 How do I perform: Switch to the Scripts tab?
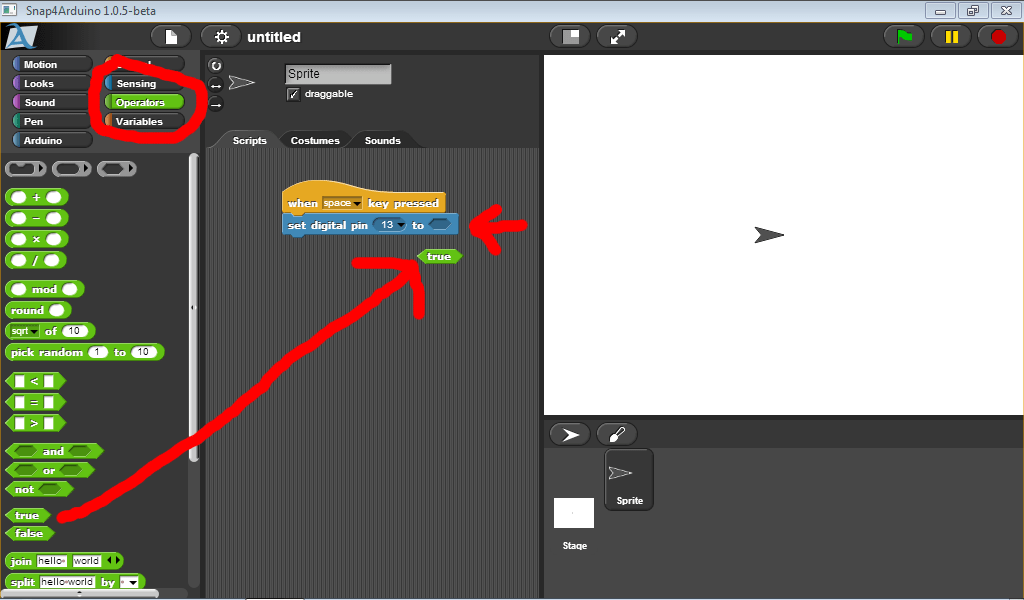click(x=249, y=140)
